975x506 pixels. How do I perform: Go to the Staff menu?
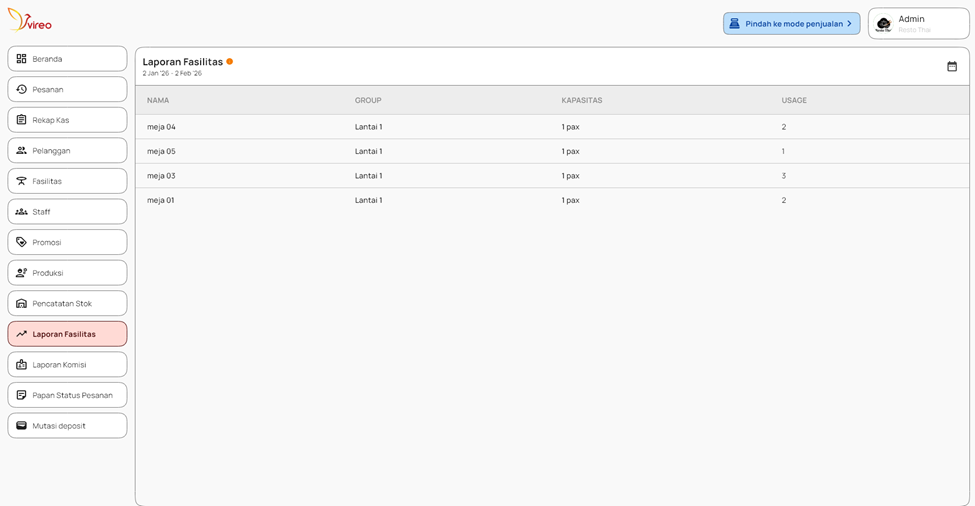67,212
